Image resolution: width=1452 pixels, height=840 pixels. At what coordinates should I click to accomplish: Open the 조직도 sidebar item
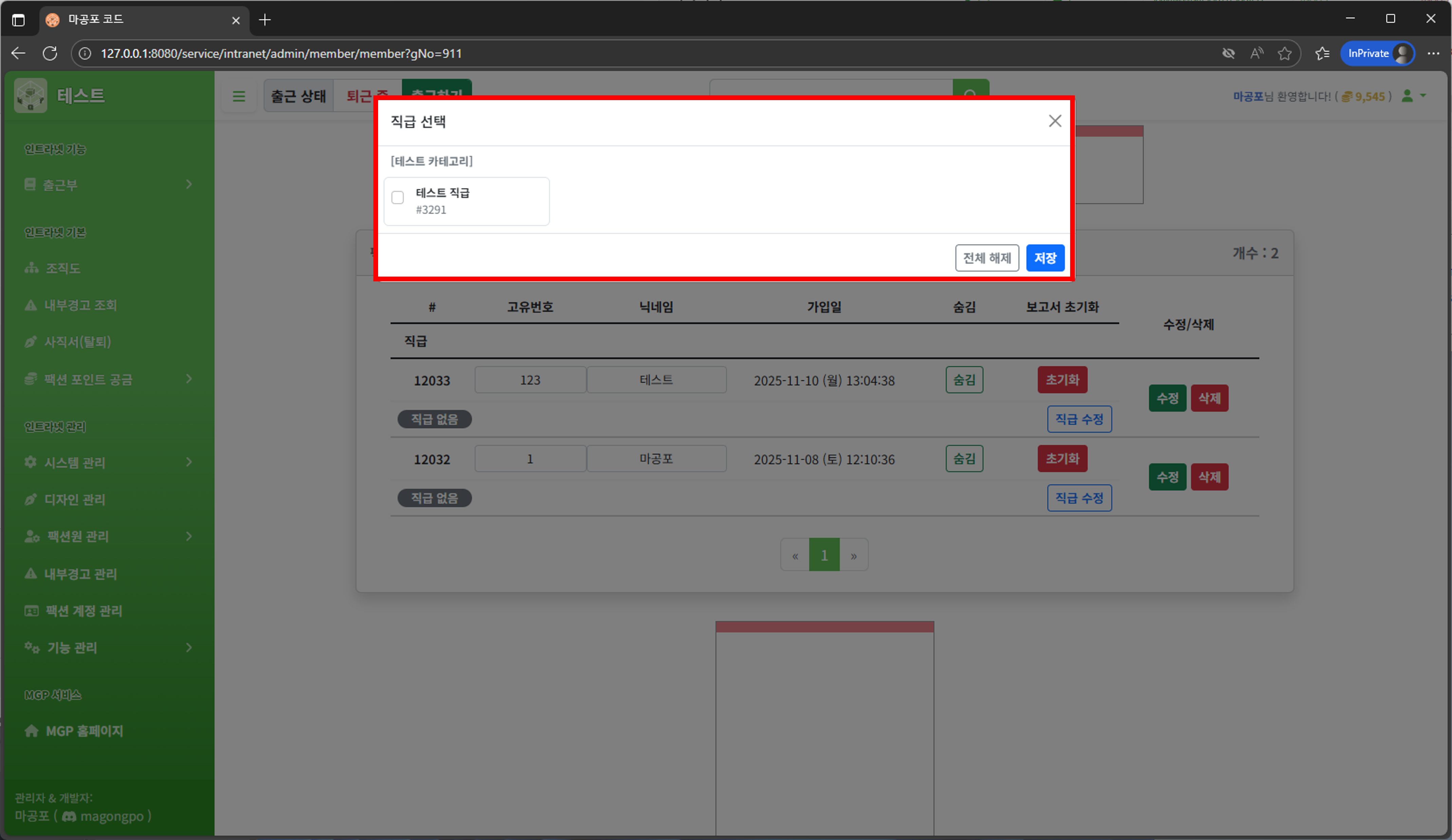point(63,268)
